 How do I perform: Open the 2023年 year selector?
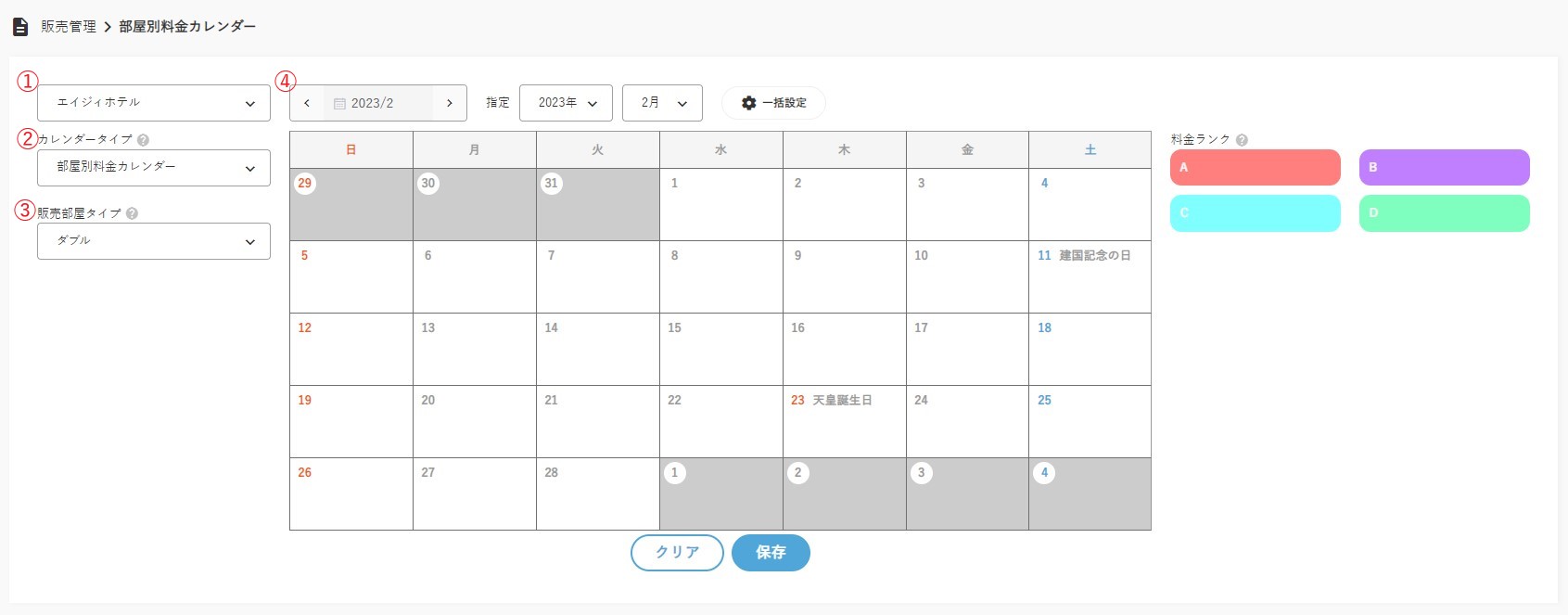click(x=566, y=103)
